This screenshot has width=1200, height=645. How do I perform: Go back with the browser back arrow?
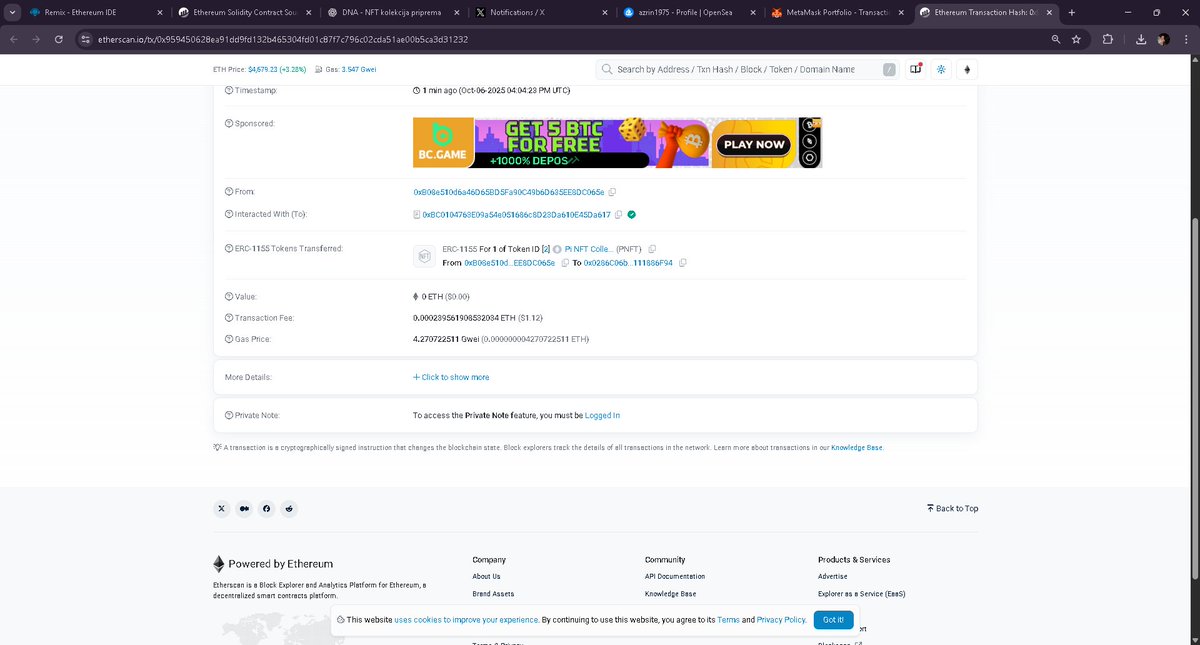[x=14, y=39]
